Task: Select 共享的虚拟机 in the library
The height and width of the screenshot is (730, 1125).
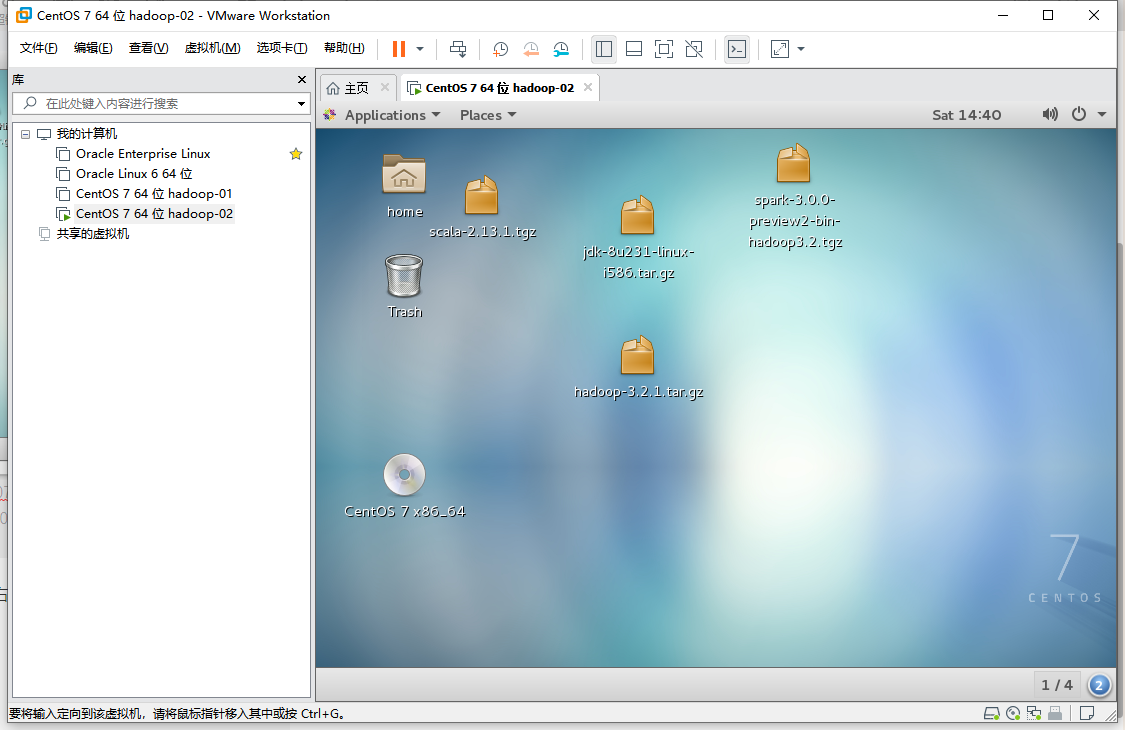Action: [x=93, y=234]
